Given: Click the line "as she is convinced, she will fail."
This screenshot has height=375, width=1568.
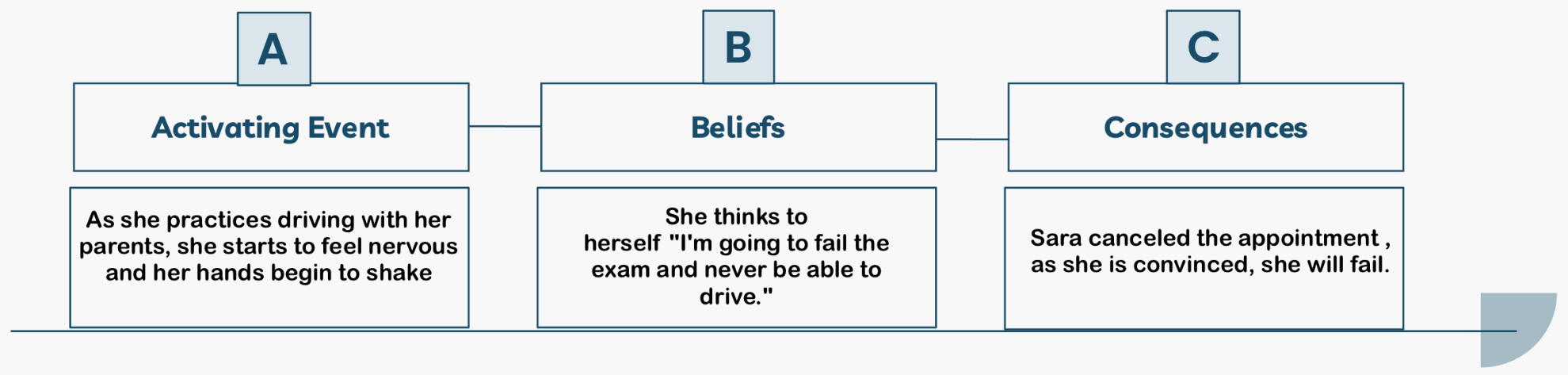Looking at the screenshot, I should (1209, 265).
